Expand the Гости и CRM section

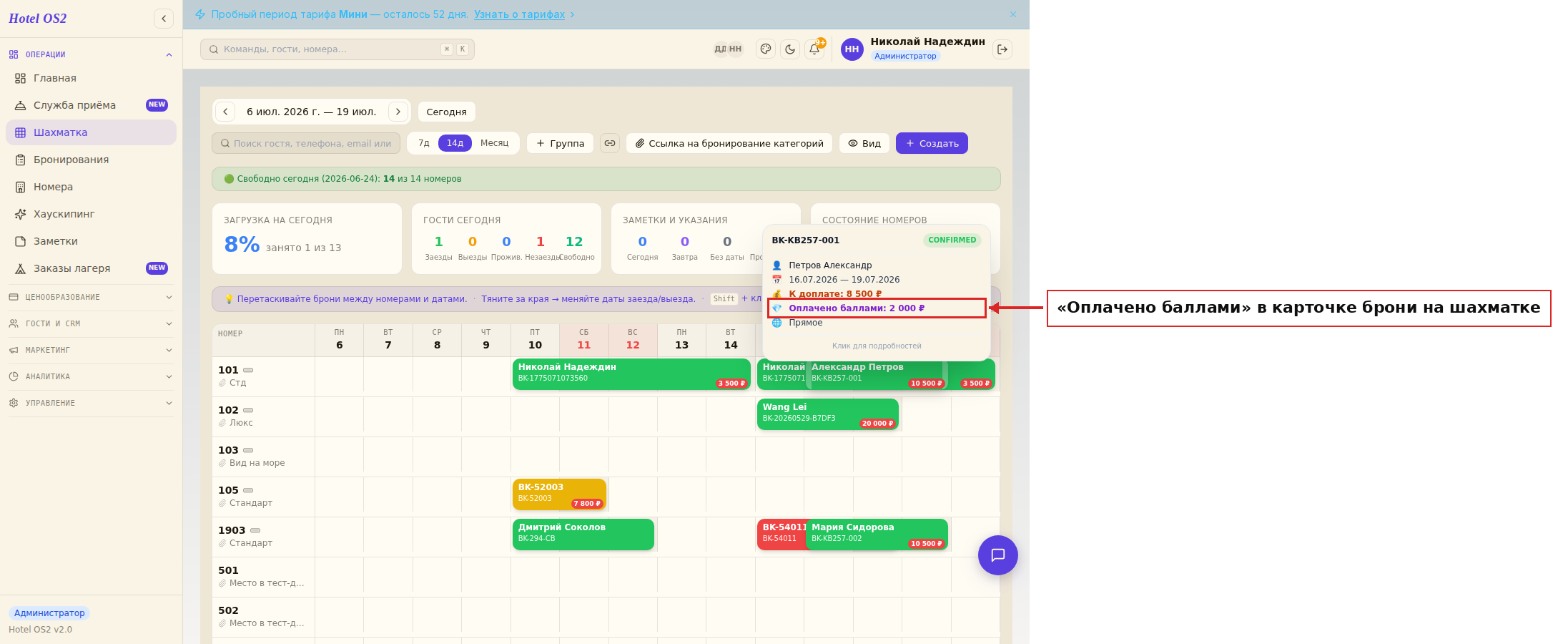(91, 323)
